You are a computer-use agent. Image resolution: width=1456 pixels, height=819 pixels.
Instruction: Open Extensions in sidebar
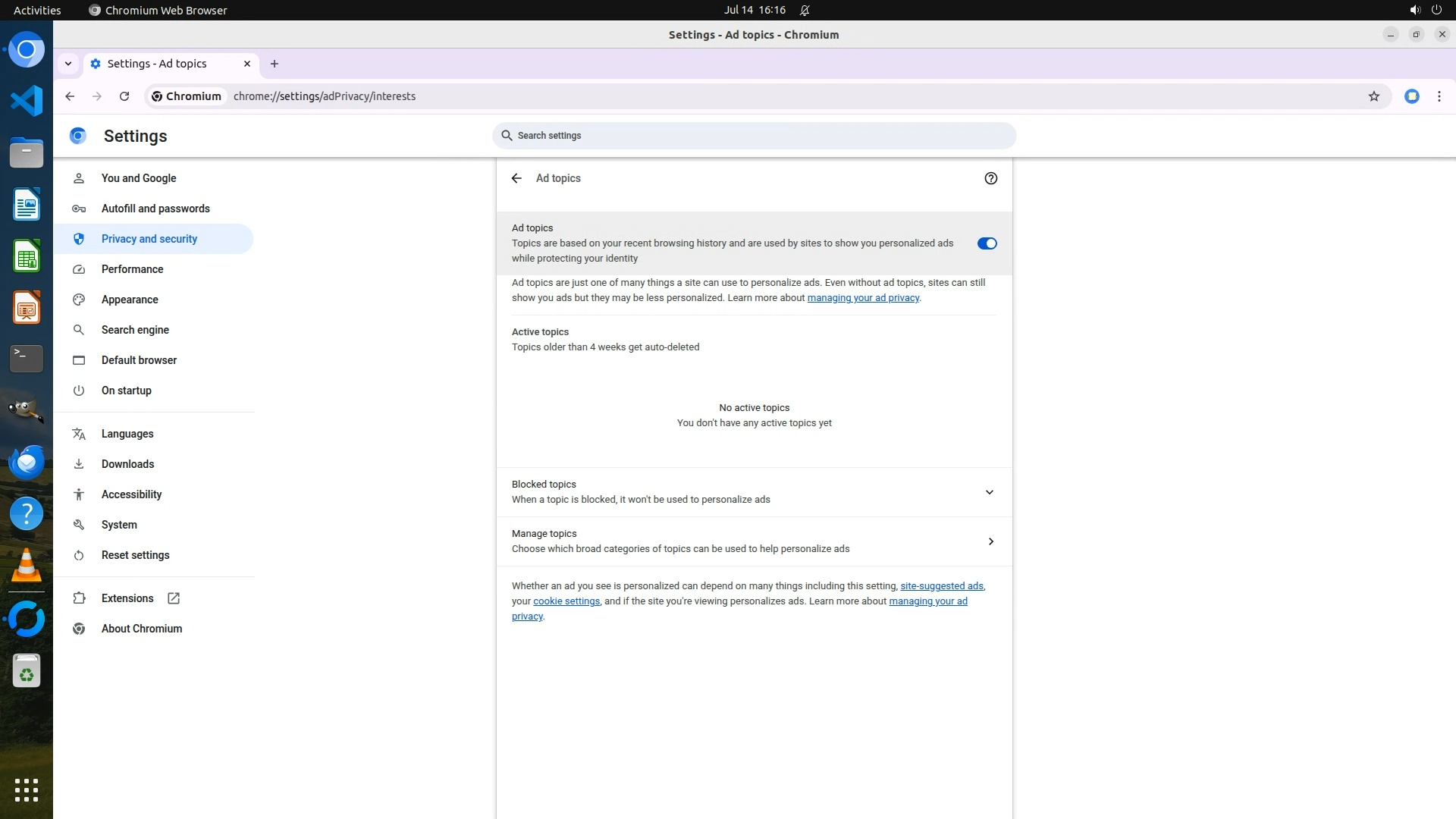[127, 598]
